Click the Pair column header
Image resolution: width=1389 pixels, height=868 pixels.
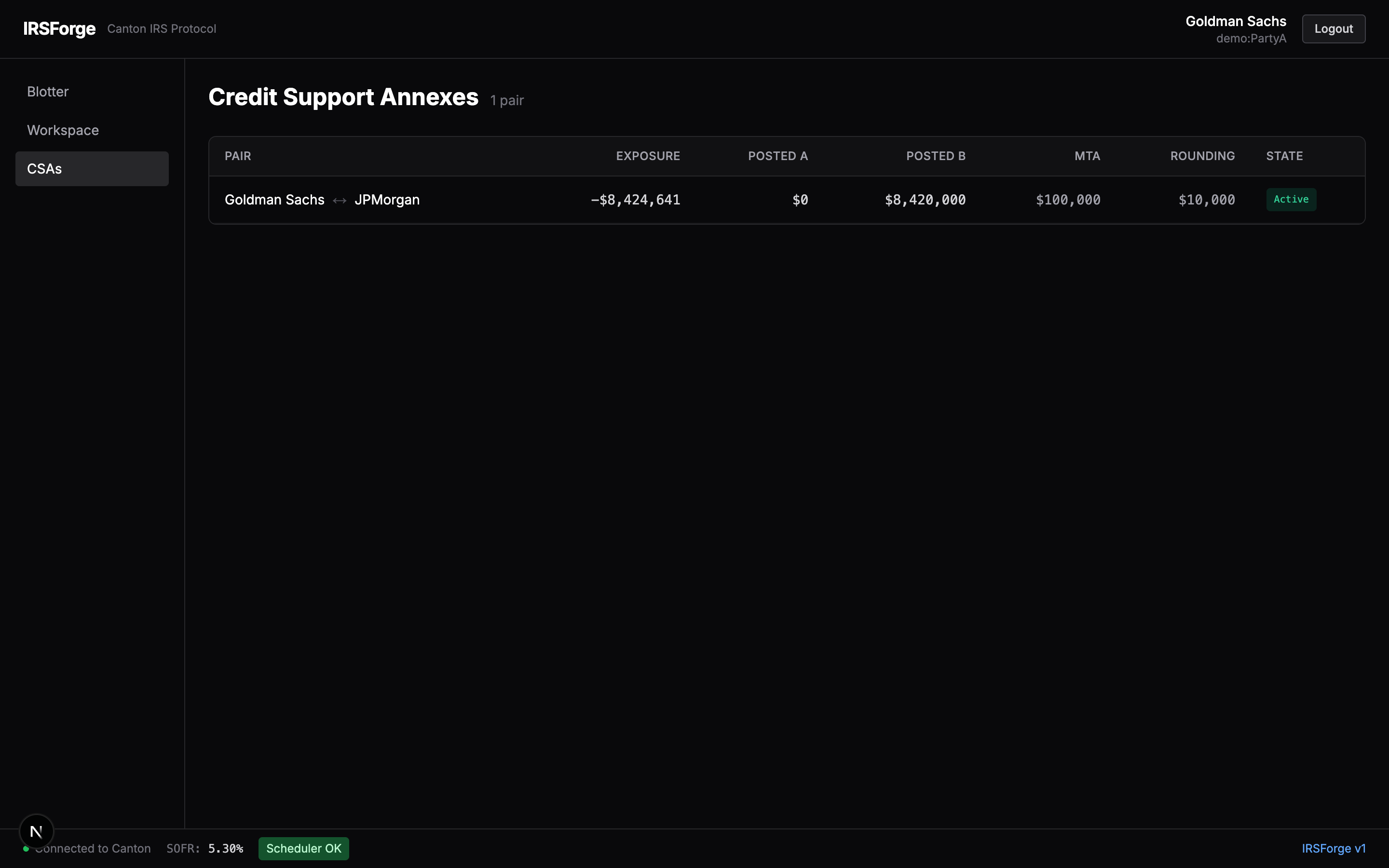[x=238, y=156]
